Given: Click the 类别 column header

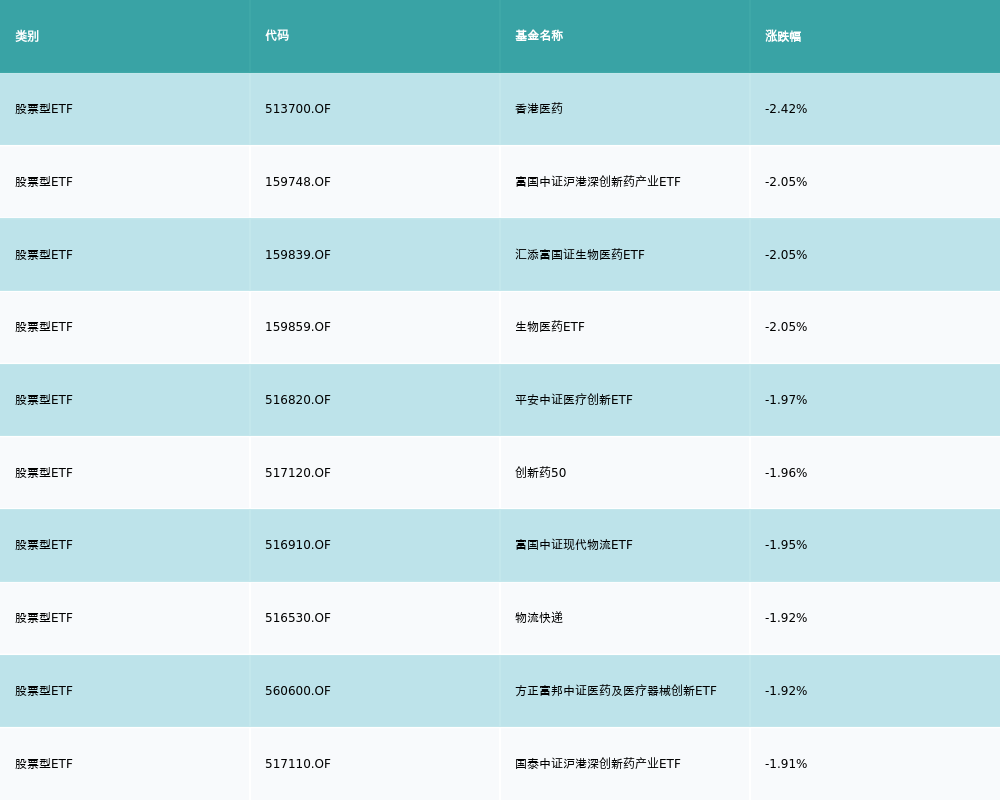Looking at the screenshot, I should [x=27, y=36].
